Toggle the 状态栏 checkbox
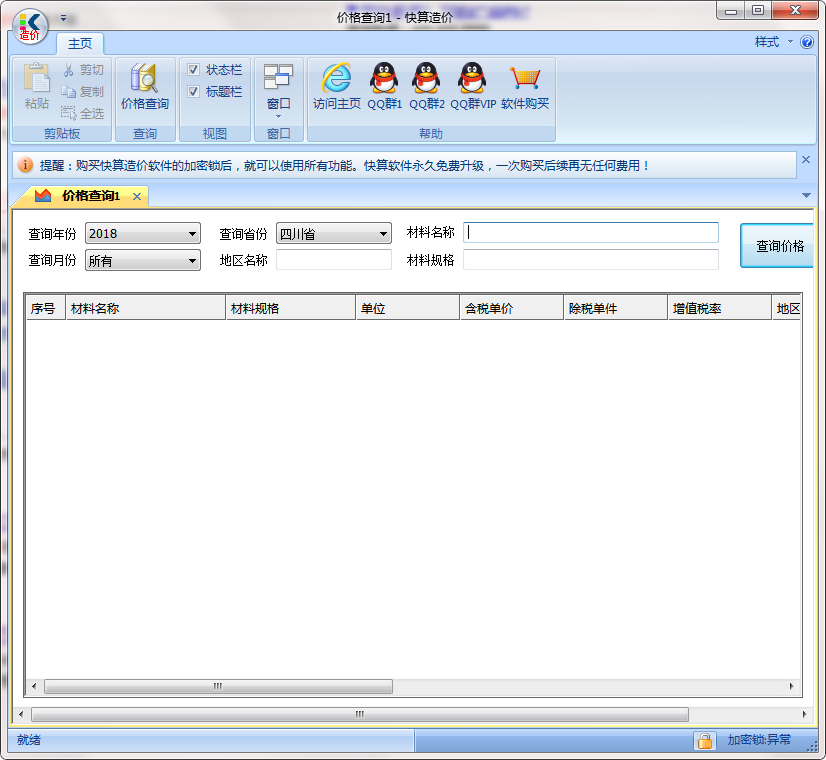The height and width of the screenshot is (760, 826). coord(193,70)
